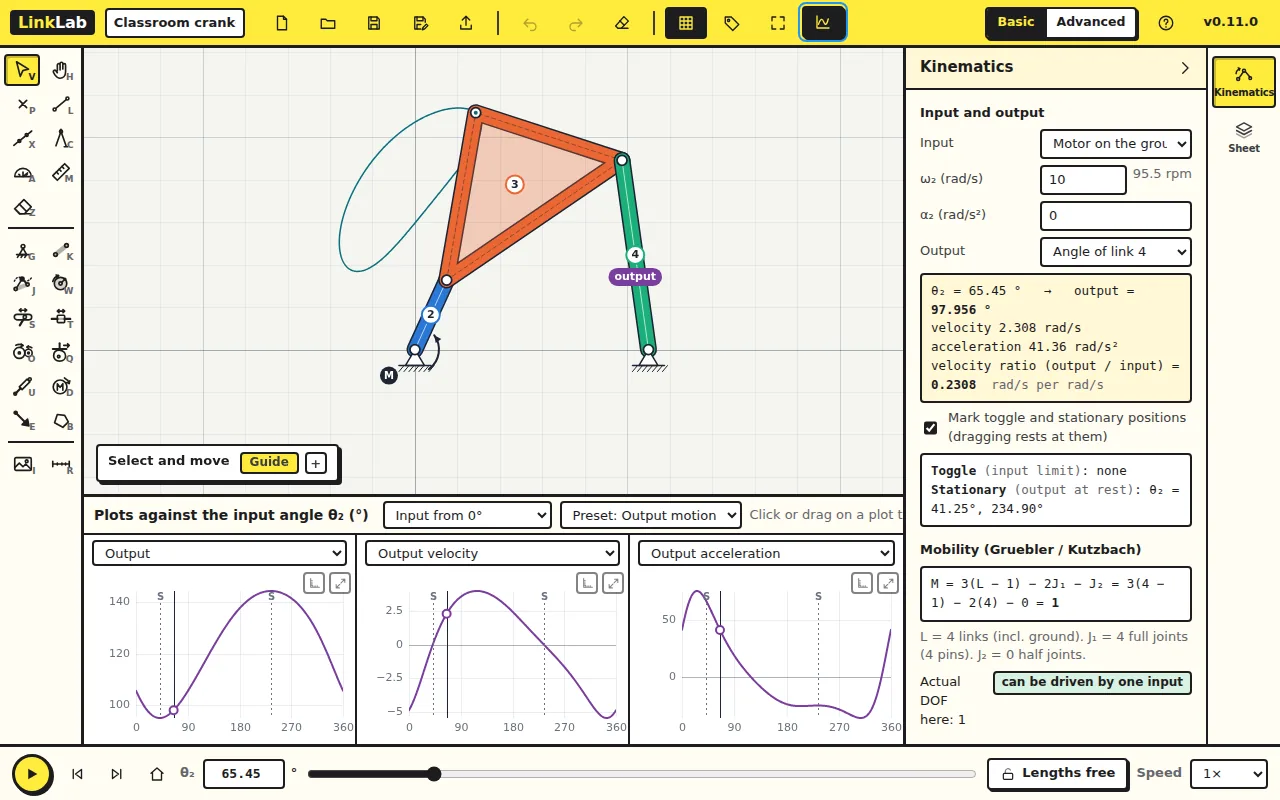1280x800 pixels.
Task: Select the ruler measure tool
Action: point(61,173)
